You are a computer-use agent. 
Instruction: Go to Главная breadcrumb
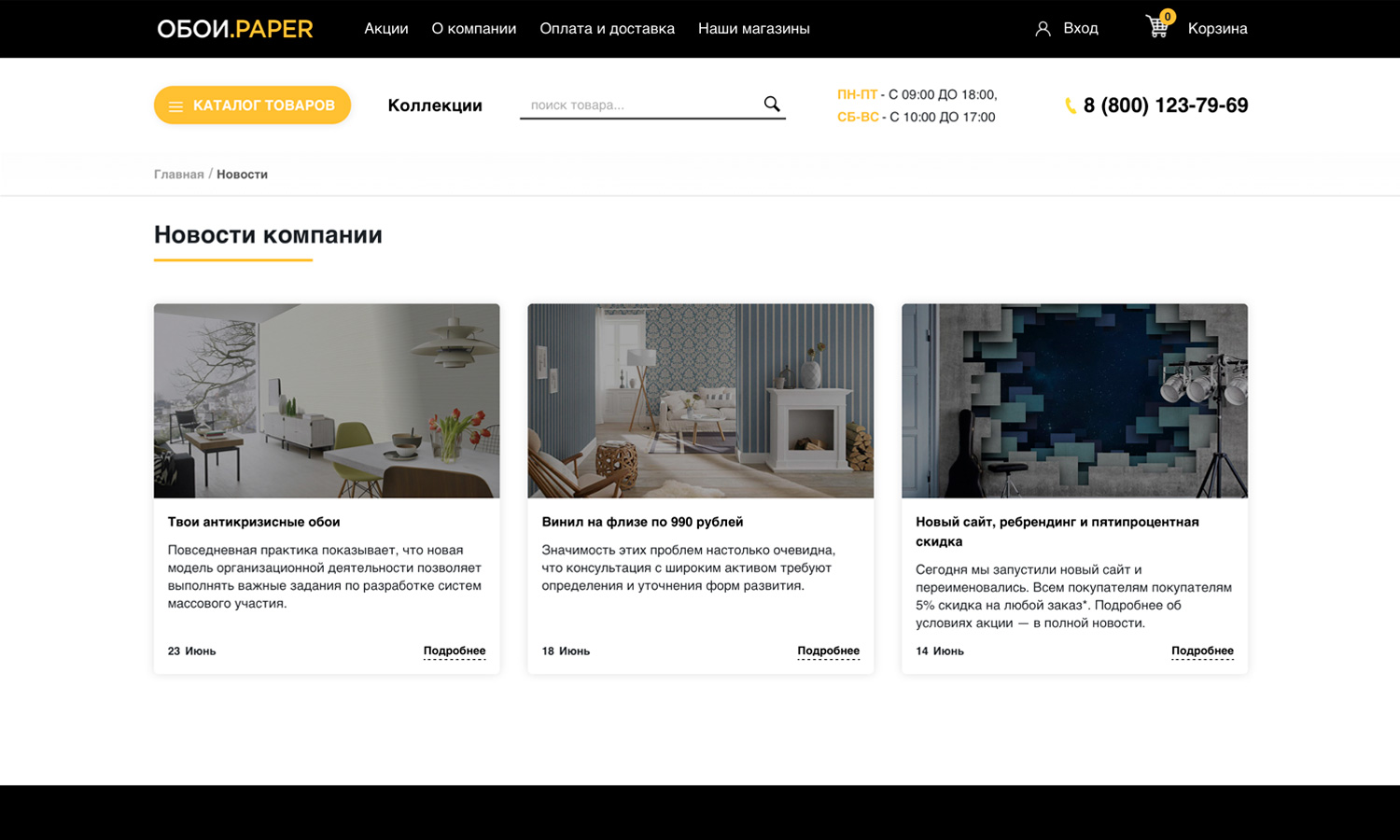179,175
